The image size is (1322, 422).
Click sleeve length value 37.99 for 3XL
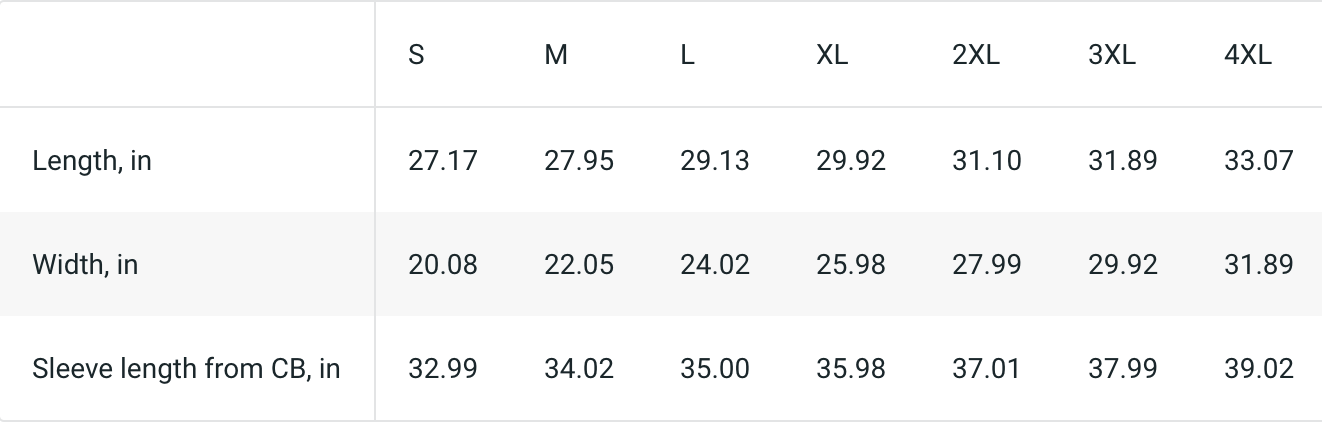tap(1123, 368)
